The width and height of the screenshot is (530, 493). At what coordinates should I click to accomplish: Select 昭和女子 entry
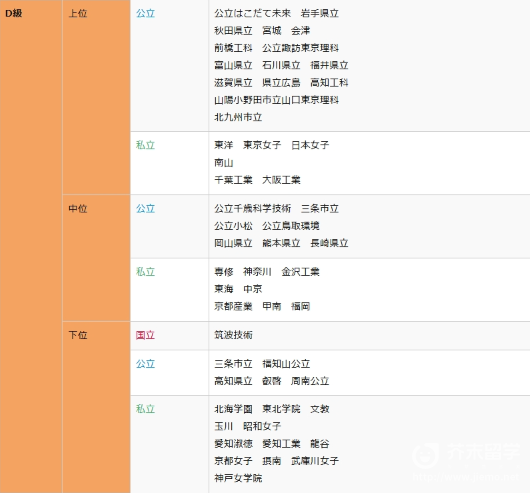tap(262, 426)
